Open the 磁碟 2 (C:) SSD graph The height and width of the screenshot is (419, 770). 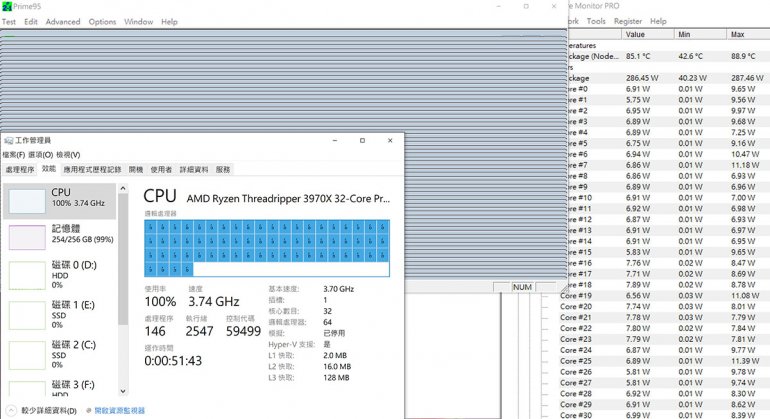coord(27,355)
